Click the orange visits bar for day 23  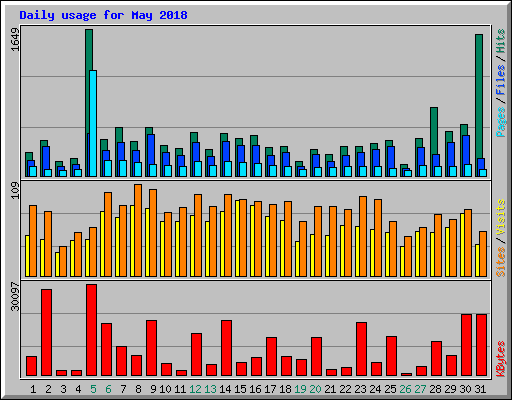363,236
